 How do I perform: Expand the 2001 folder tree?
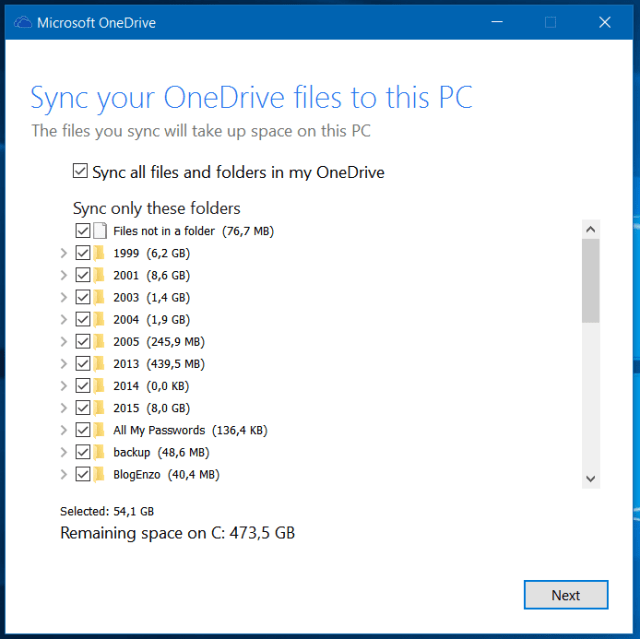point(64,275)
